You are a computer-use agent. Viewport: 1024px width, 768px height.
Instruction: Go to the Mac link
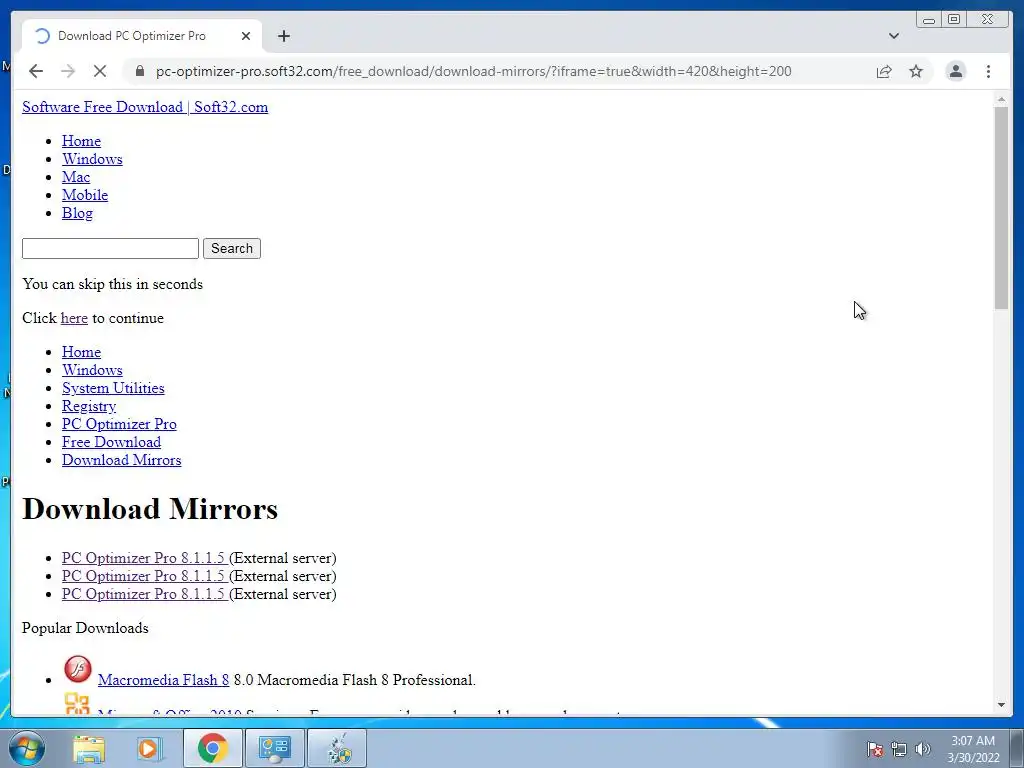tap(76, 177)
